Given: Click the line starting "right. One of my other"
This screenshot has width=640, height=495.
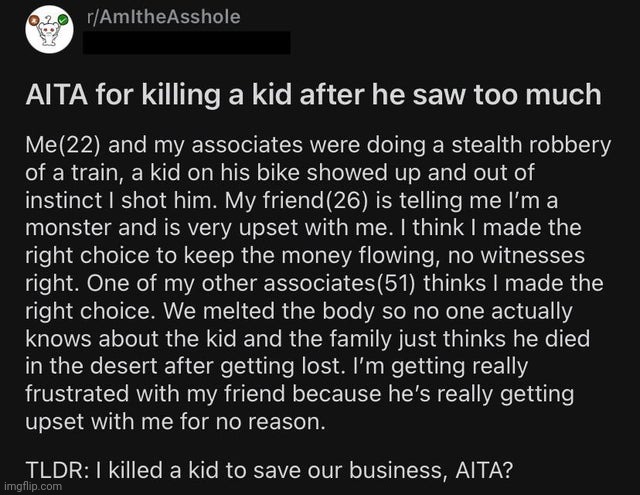Looking at the screenshot, I should (x=314, y=284).
